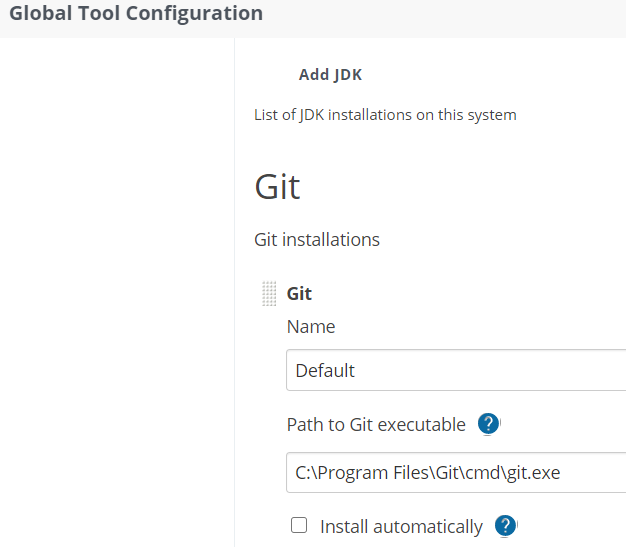Click the large Git section heading
This screenshot has height=547, width=626.
pyautogui.click(x=278, y=187)
